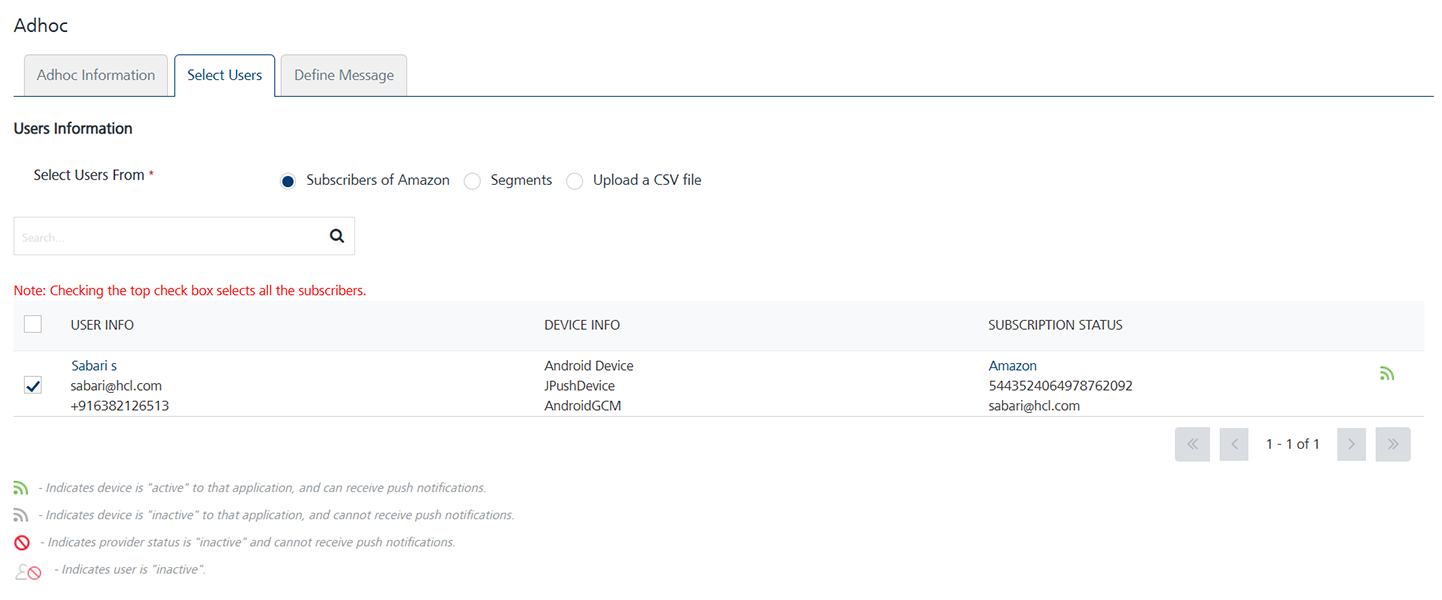Uncheck the Sabari s user checkbox
1442x600 pixels.
33,385
